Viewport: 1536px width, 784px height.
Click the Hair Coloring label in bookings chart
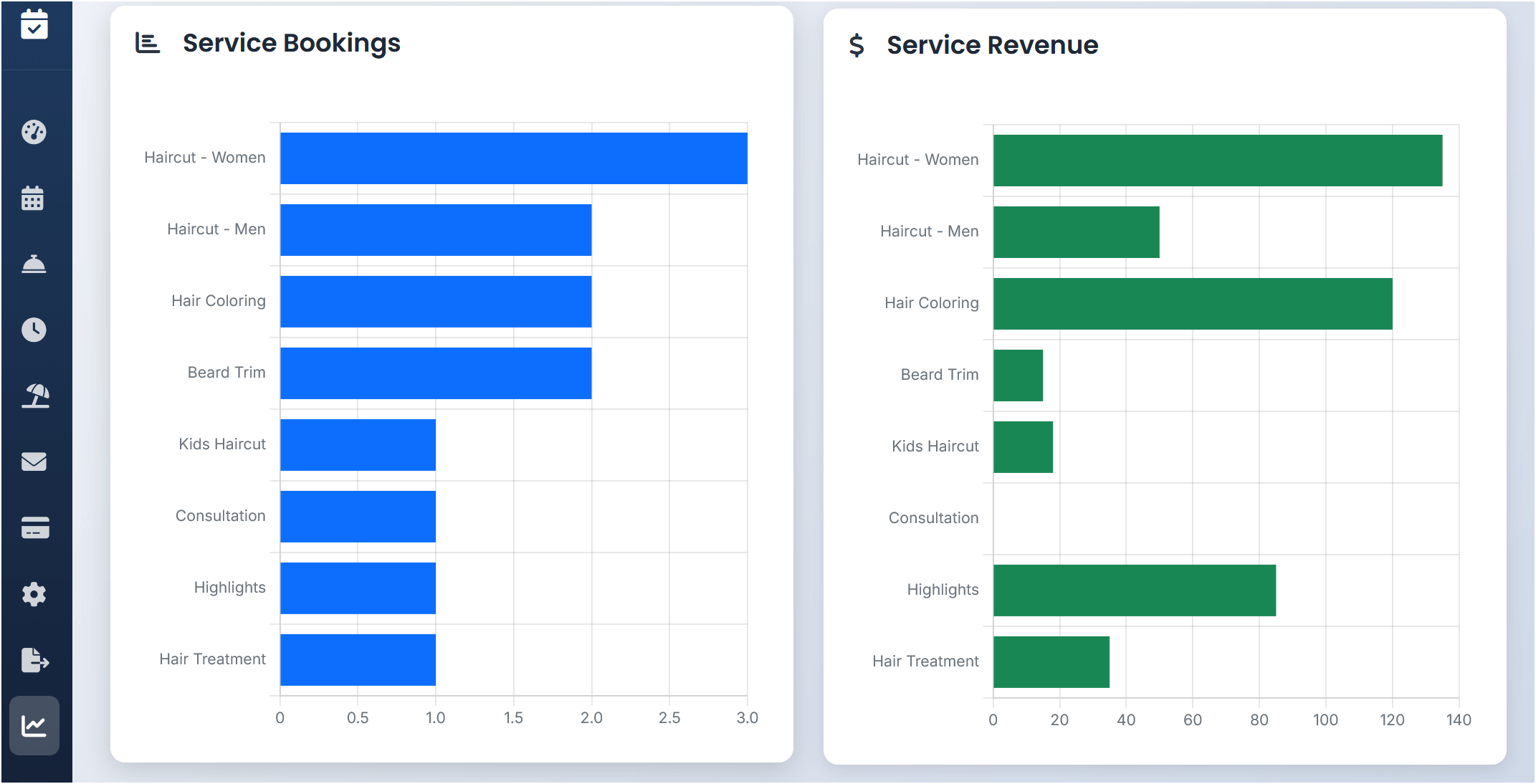point(219,301)
